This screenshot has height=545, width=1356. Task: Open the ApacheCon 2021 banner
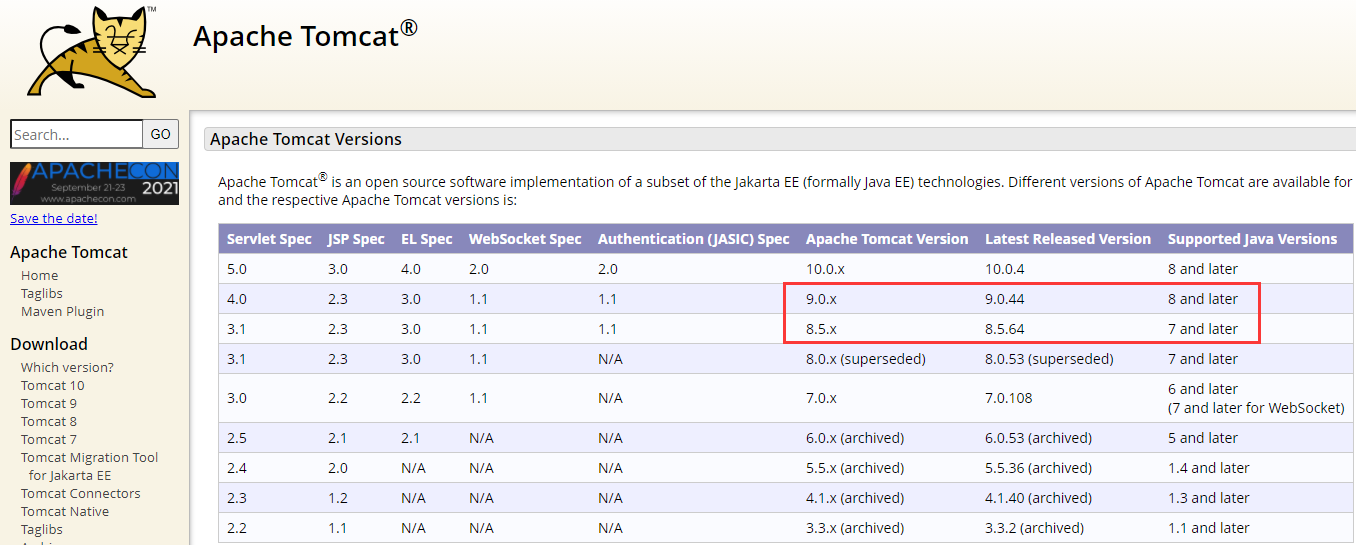[x=94, y=183]
